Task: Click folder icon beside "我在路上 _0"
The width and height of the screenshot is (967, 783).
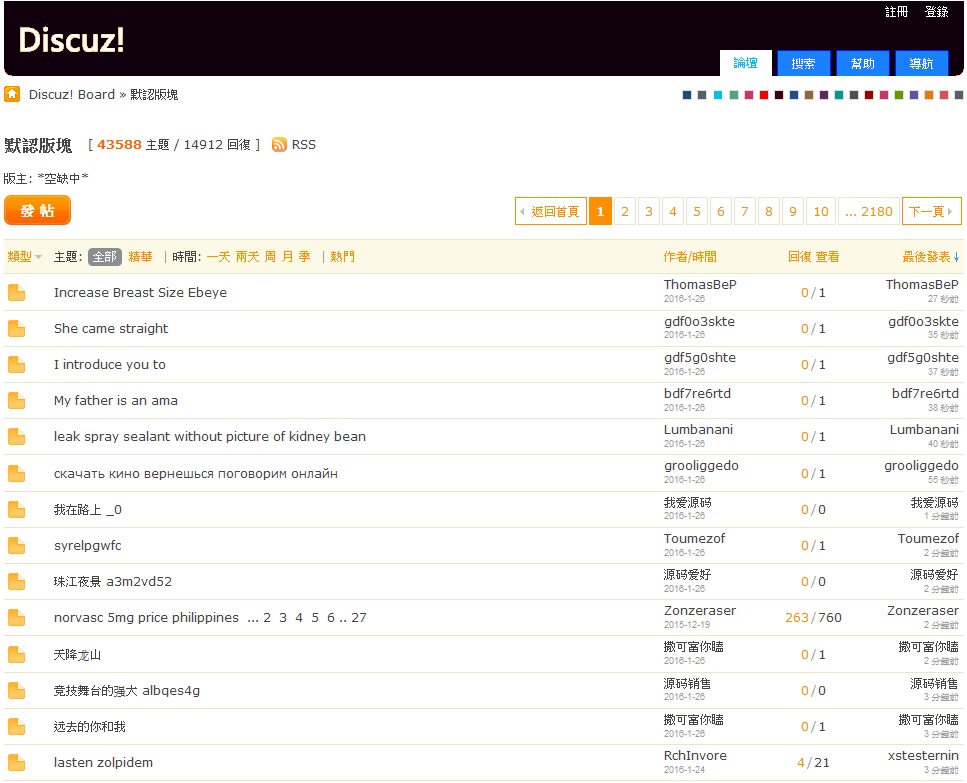Action: coord(17,509)
